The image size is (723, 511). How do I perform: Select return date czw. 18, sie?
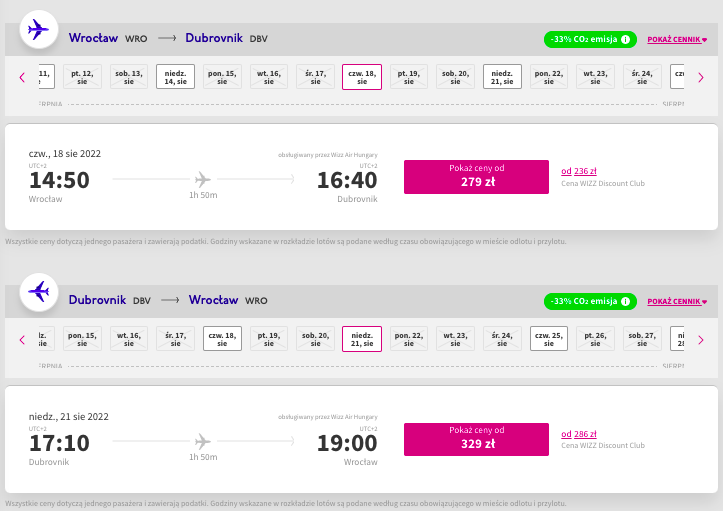[x=222, y=339]
